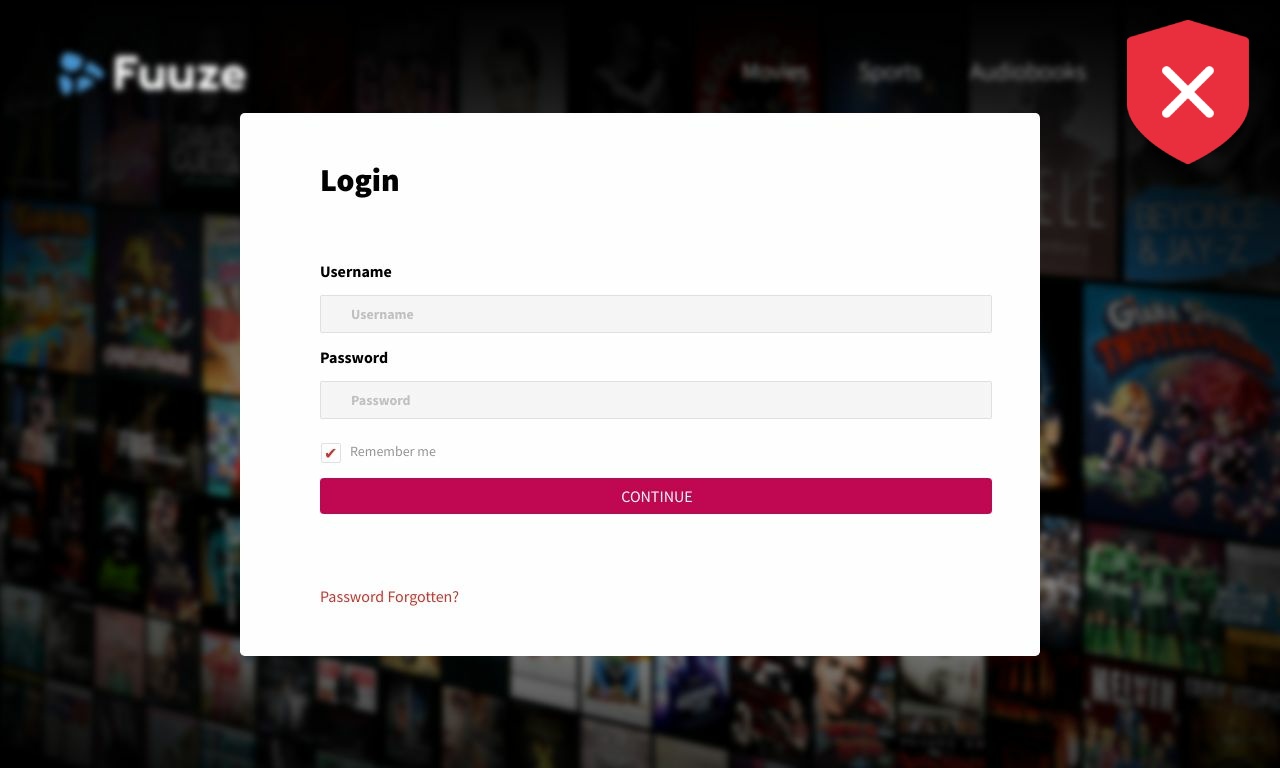Click the Remember me label text
1280x768 pixels.
(x=393, y=452)
